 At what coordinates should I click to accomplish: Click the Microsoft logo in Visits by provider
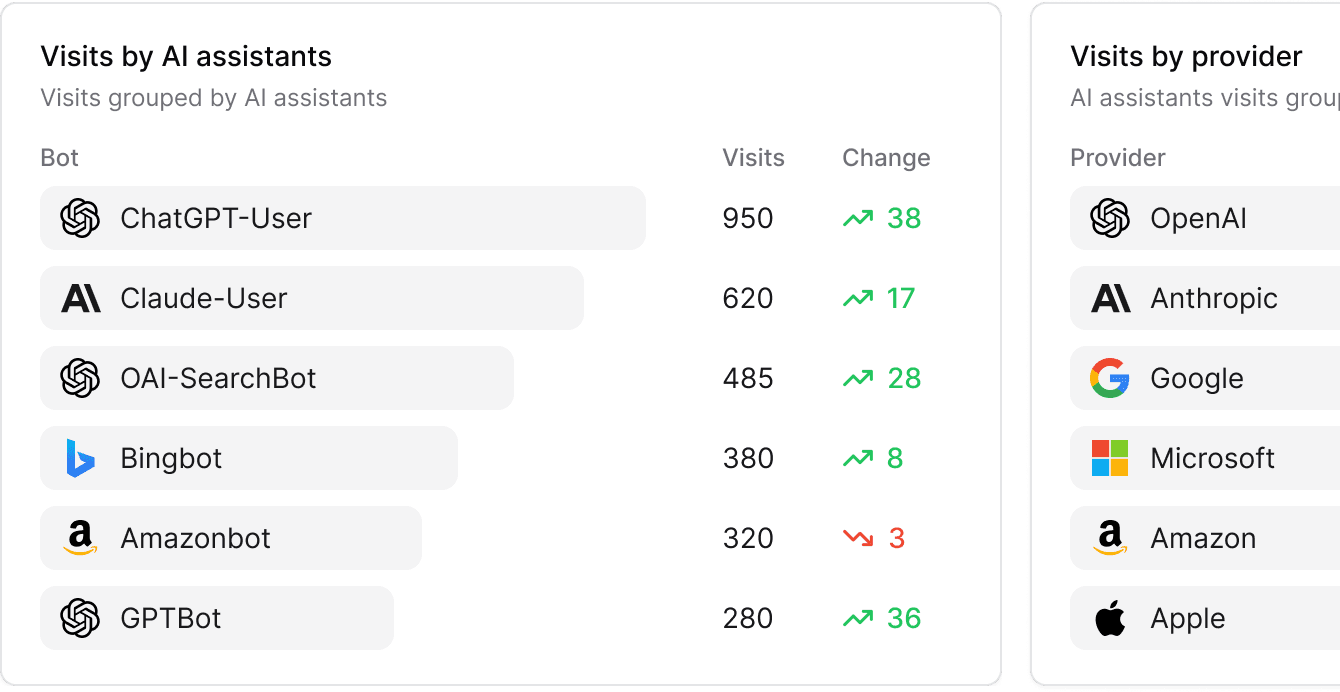(1110, 458)
